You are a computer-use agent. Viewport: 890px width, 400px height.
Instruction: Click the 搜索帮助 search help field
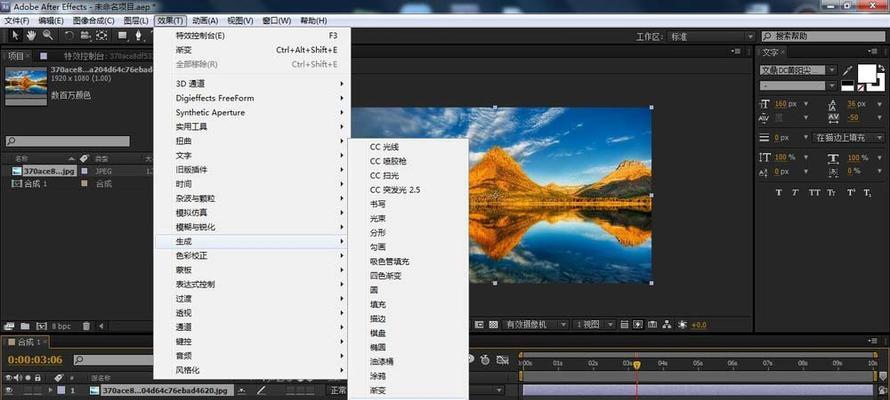(823, 36)
